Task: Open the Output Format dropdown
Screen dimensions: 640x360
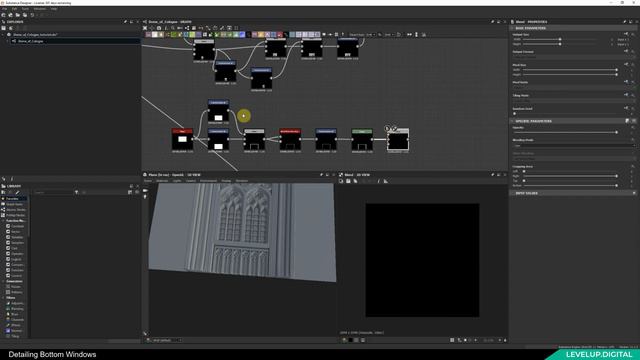Action: 574,56
